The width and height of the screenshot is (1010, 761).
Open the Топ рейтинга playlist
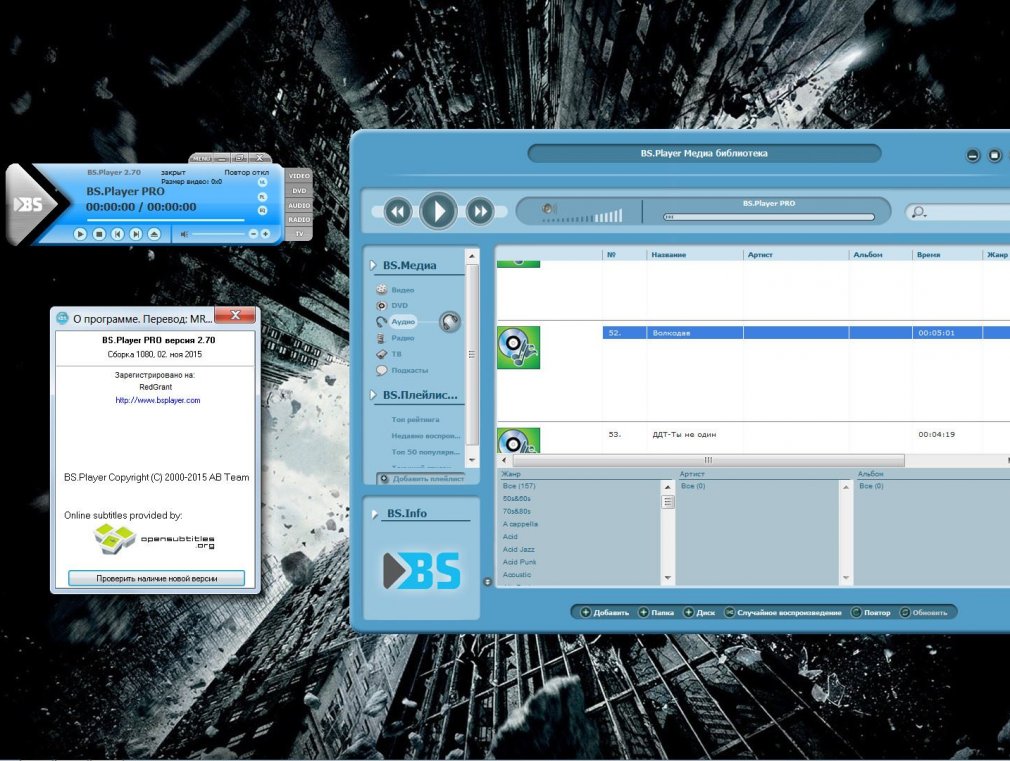click(415, 419)
